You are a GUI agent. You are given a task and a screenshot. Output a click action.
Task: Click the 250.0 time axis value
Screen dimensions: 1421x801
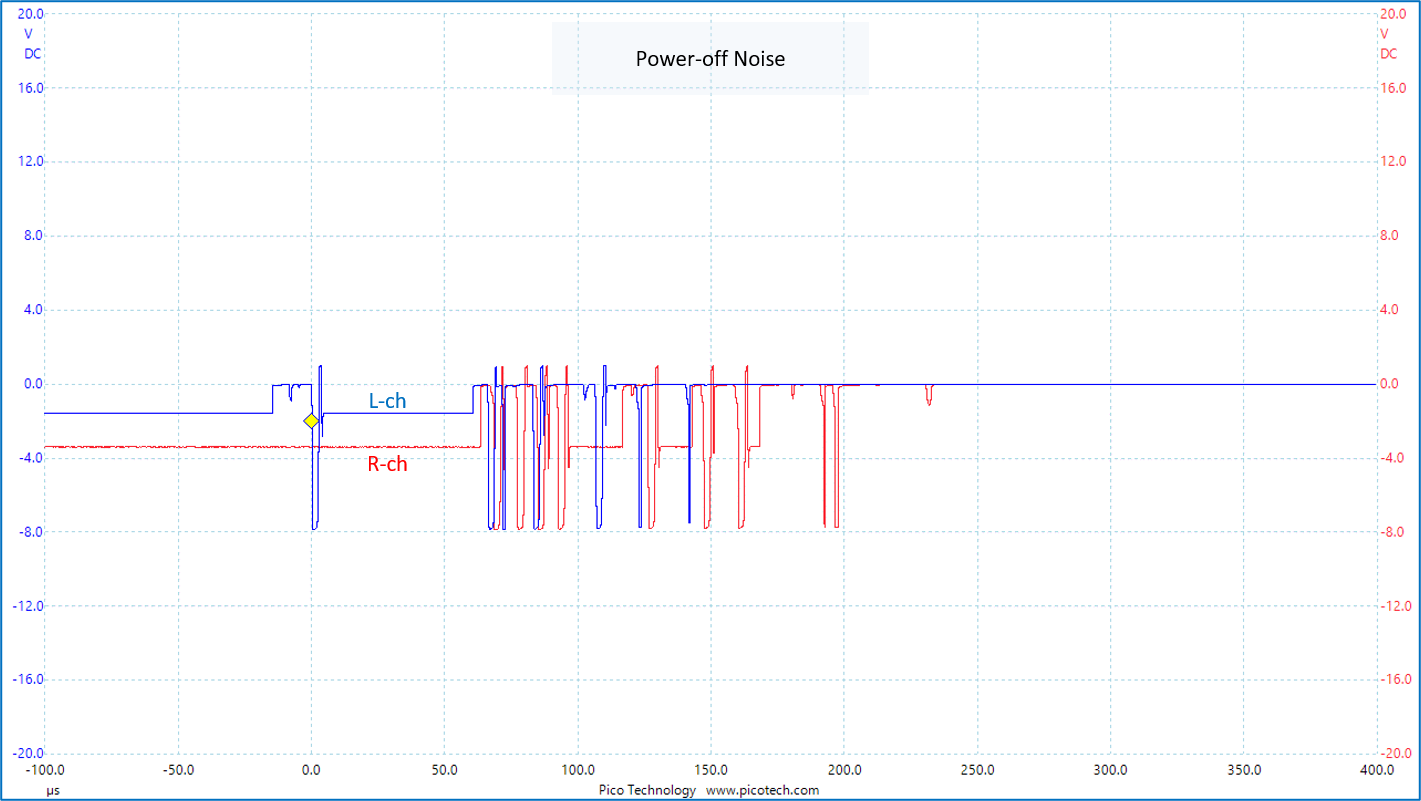tap(977, 771)
